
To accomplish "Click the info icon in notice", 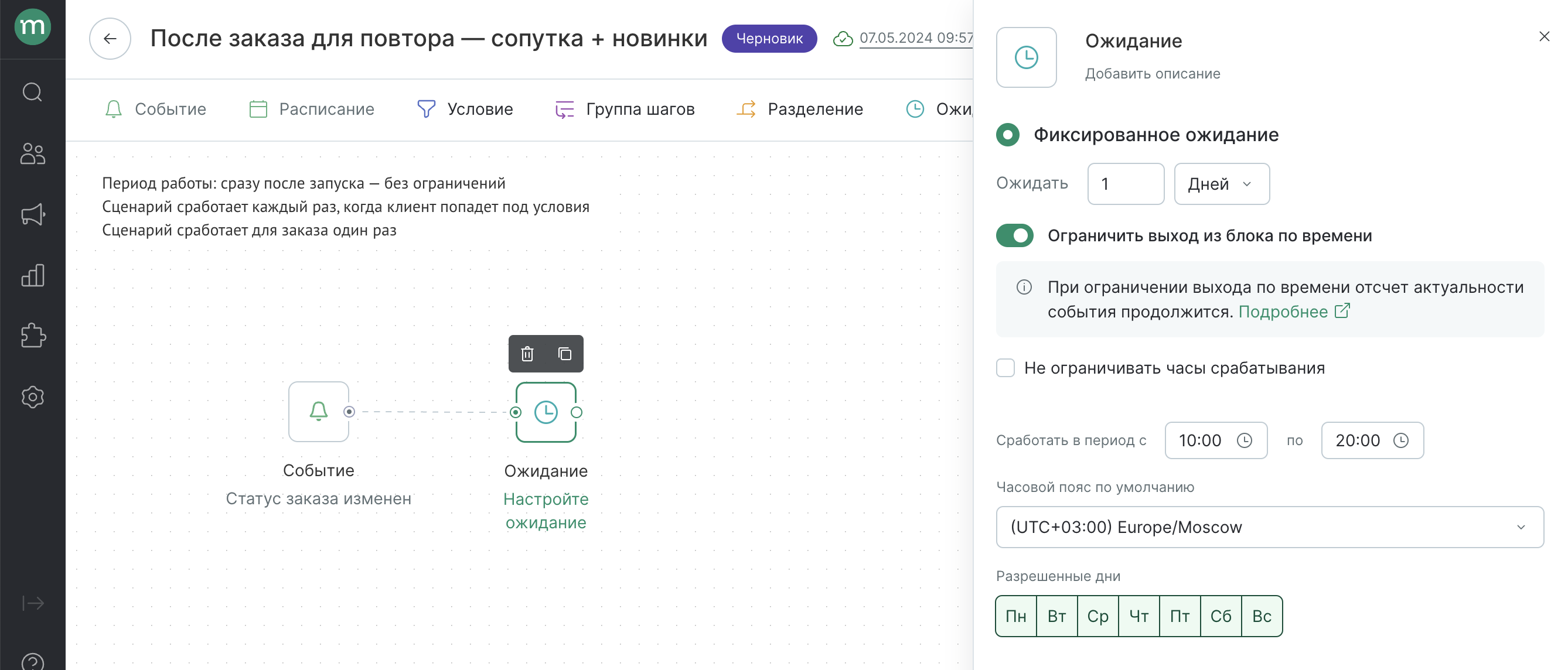I will point(1024,287).
